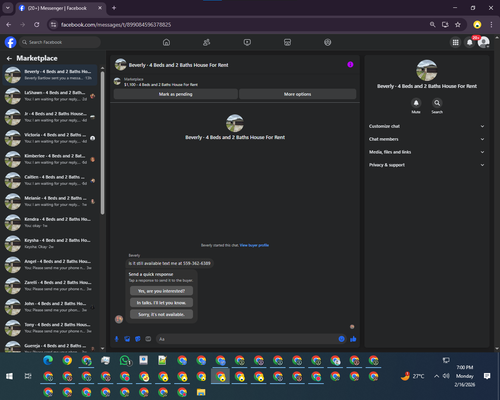Send quick reply "In talks. I'll let you know."
Image resolution: width=500 pixels, height=400 pixels.
pyautogui.click(x=161, y=303)
